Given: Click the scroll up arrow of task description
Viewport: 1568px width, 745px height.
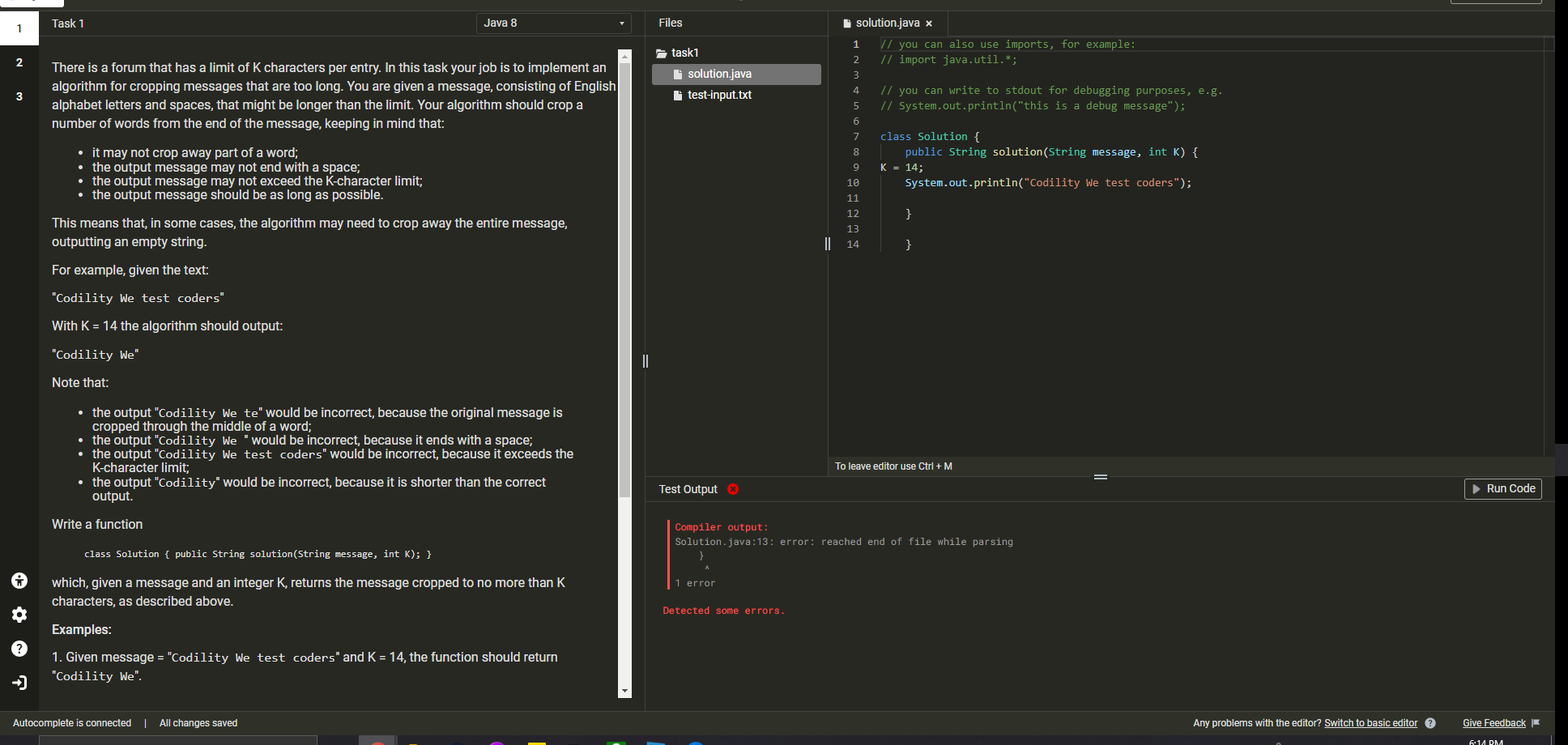Looking at the screenshot, I should (624, 56).
